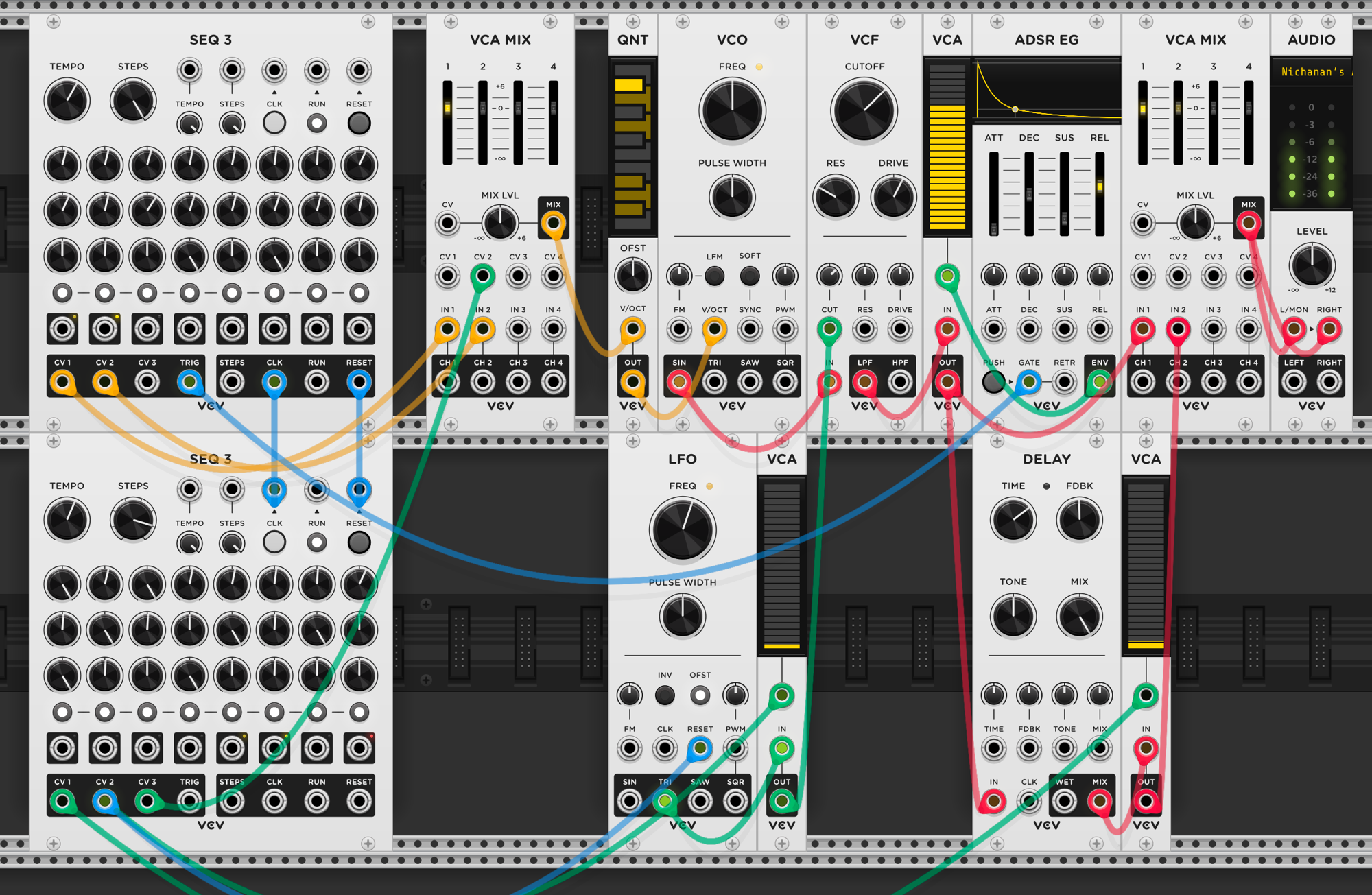This screenshot has height=895, width=1372.
Task: Hit the CLK button on upper SEQ 3
Action: click(x=274, y=123)
